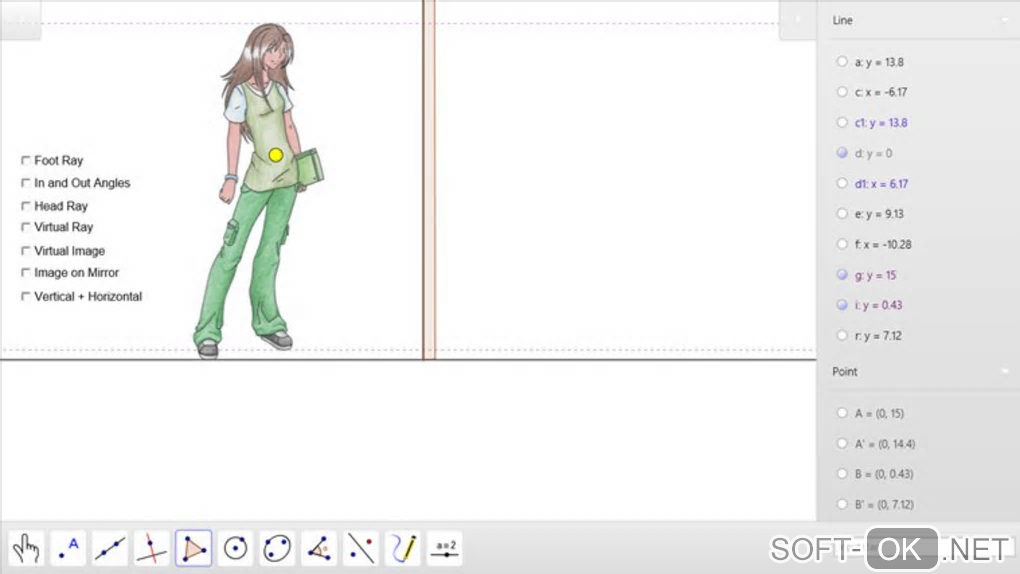
Task: Toggle visibility of line a: y = 13.8
Action: click(842, 61)
